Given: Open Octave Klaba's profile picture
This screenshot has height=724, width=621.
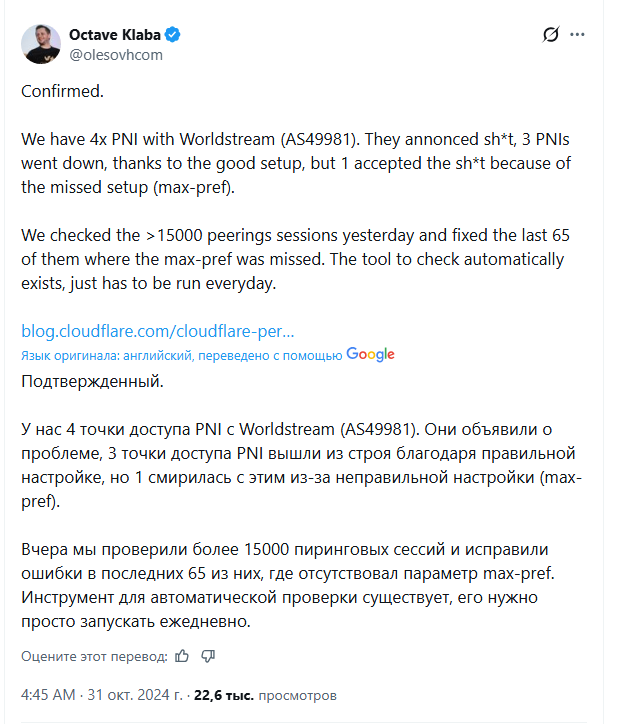Looking at the screenshot, I should [x=41, y=44].
